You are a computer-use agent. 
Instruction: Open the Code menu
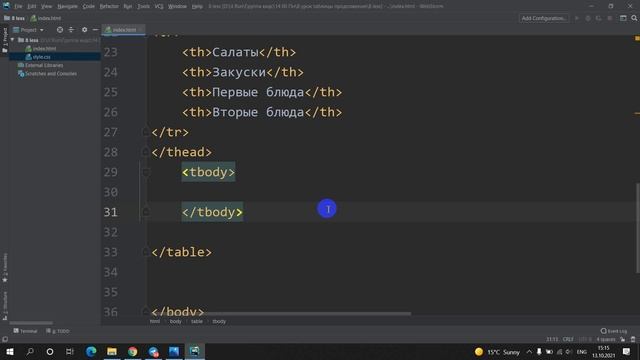click(89, 6)
